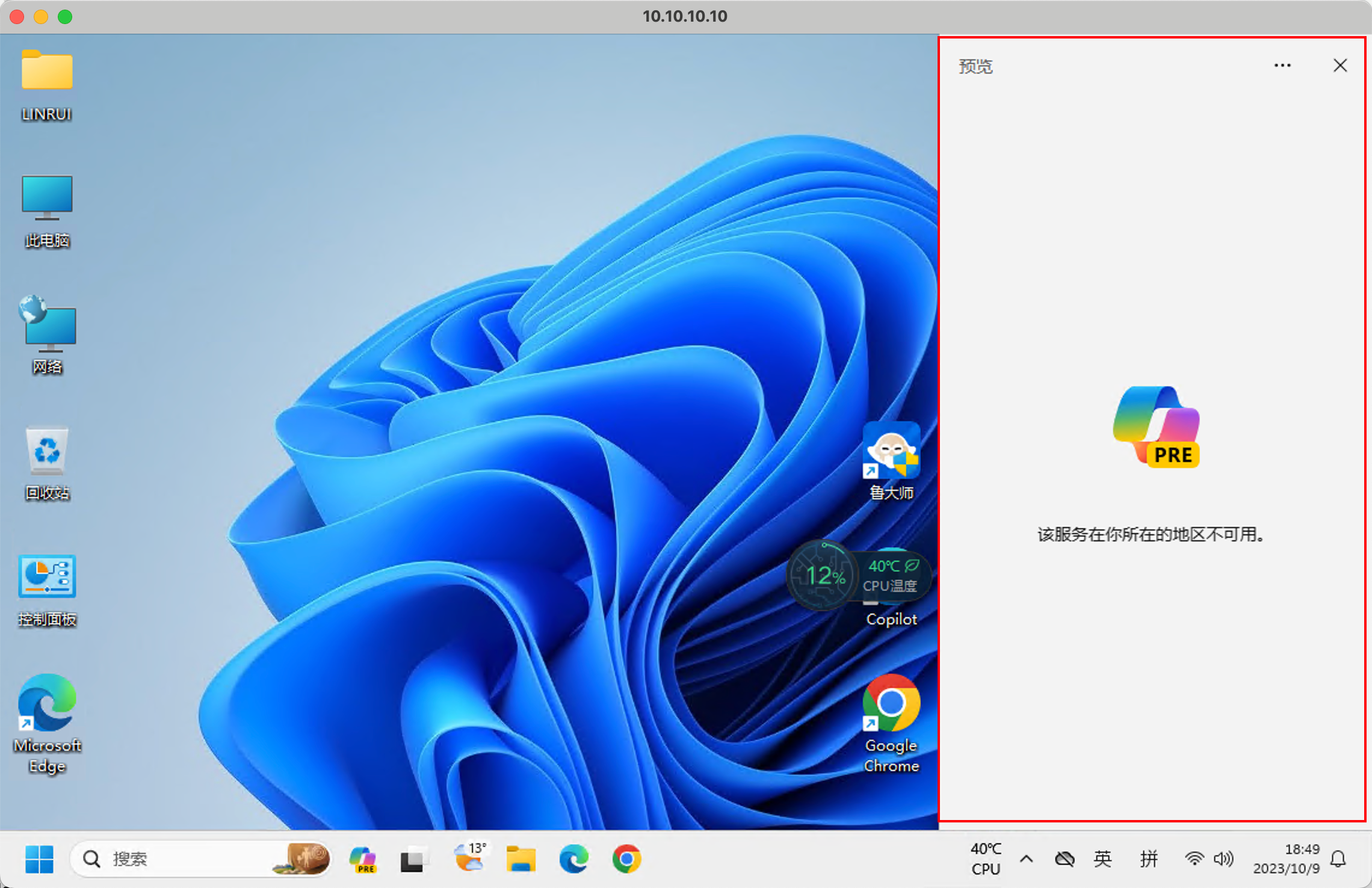Viewport: 1372px width, 888px height.
Task: Open the notification bell icon
Action: pyautogui.click(x=1338, y=859)
